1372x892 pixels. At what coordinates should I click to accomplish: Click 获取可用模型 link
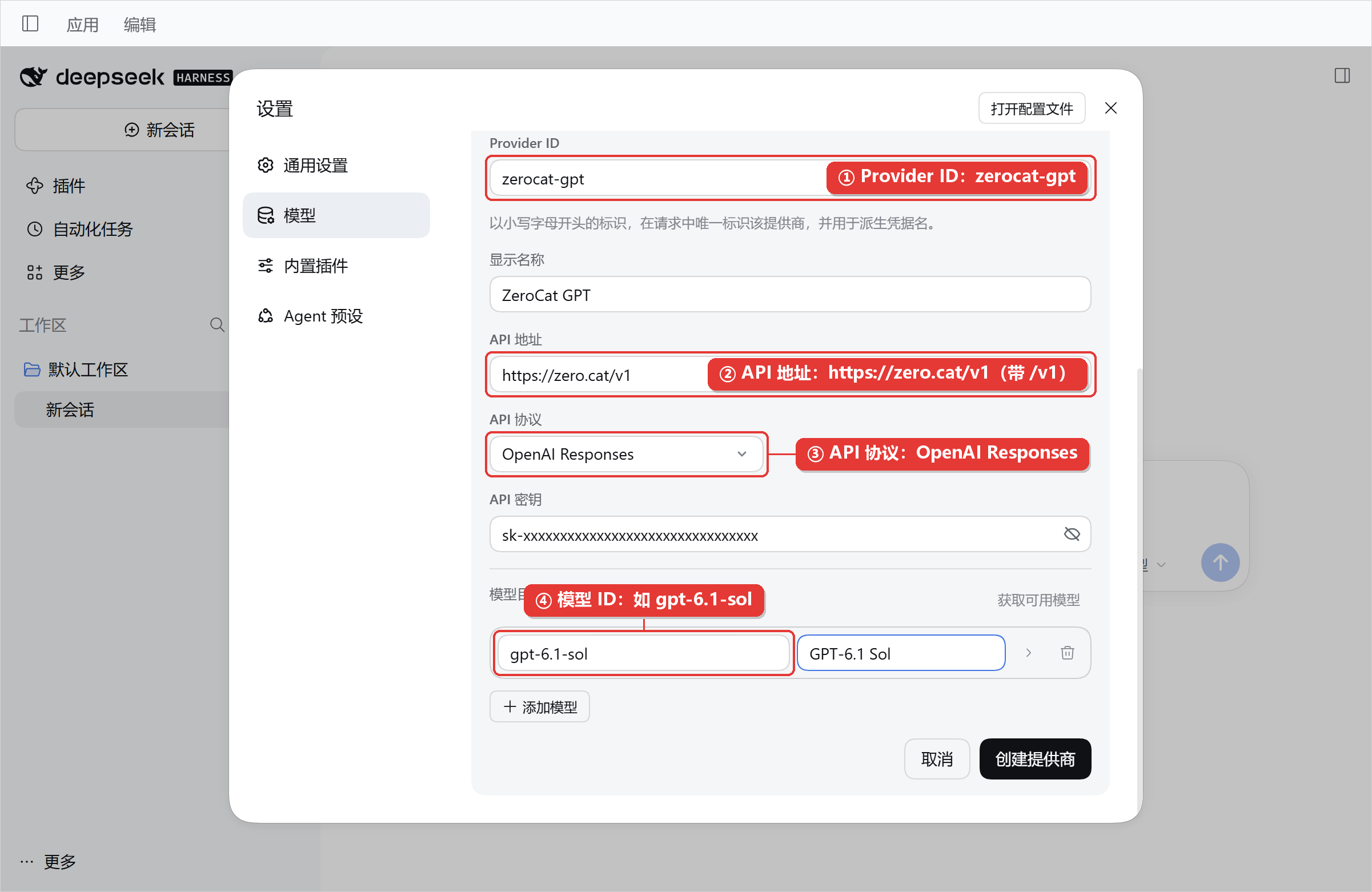[x=1038, y=600]
